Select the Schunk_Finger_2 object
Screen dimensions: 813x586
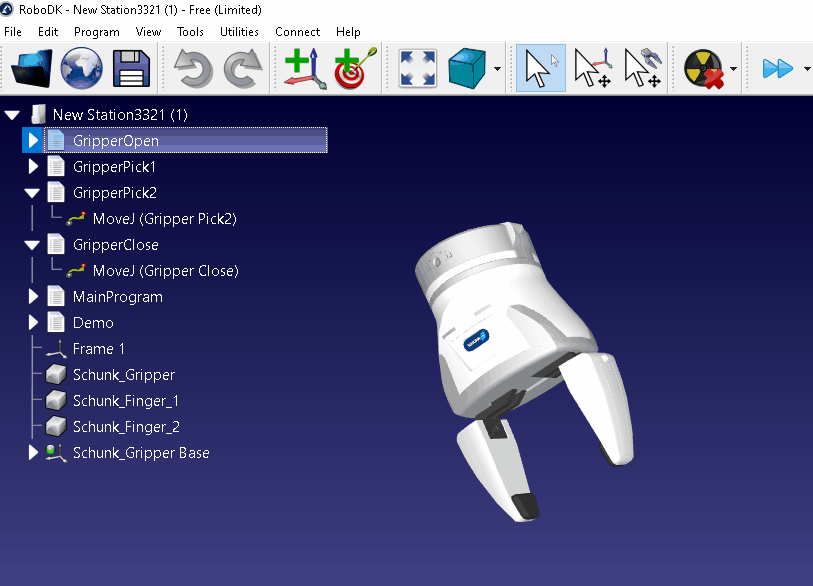point(127,427)
